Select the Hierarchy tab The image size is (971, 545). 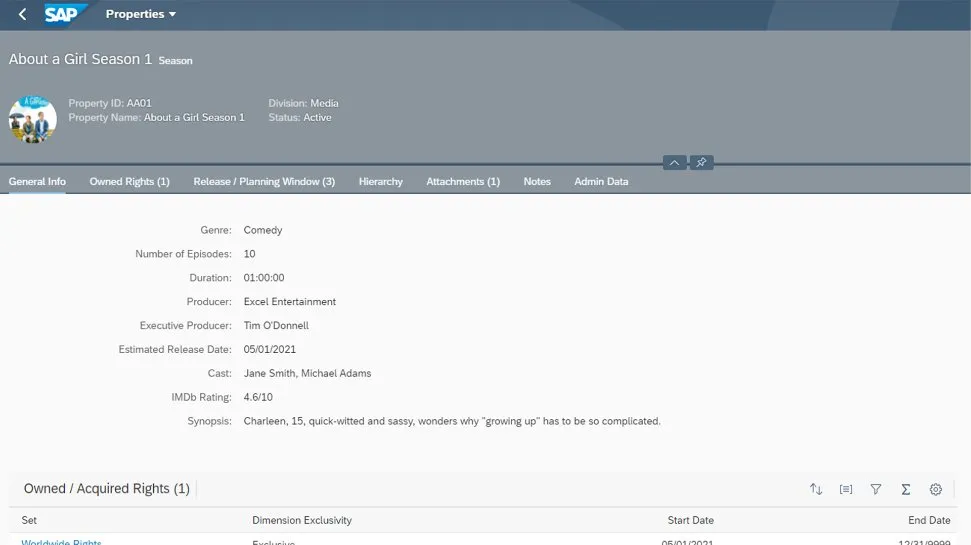[x=380, y=182]
